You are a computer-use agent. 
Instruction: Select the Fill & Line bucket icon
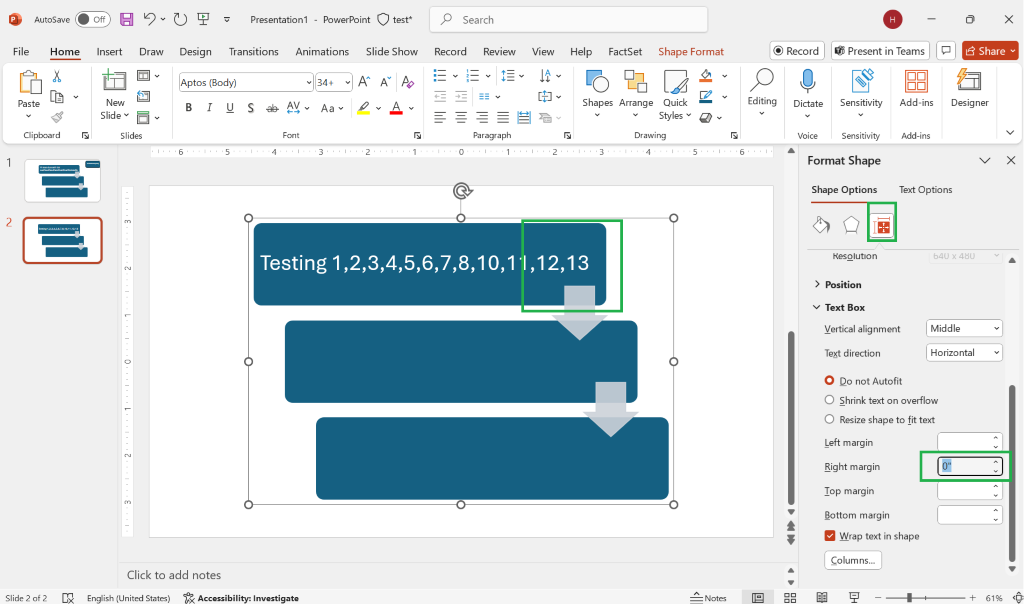coord(821,225)
